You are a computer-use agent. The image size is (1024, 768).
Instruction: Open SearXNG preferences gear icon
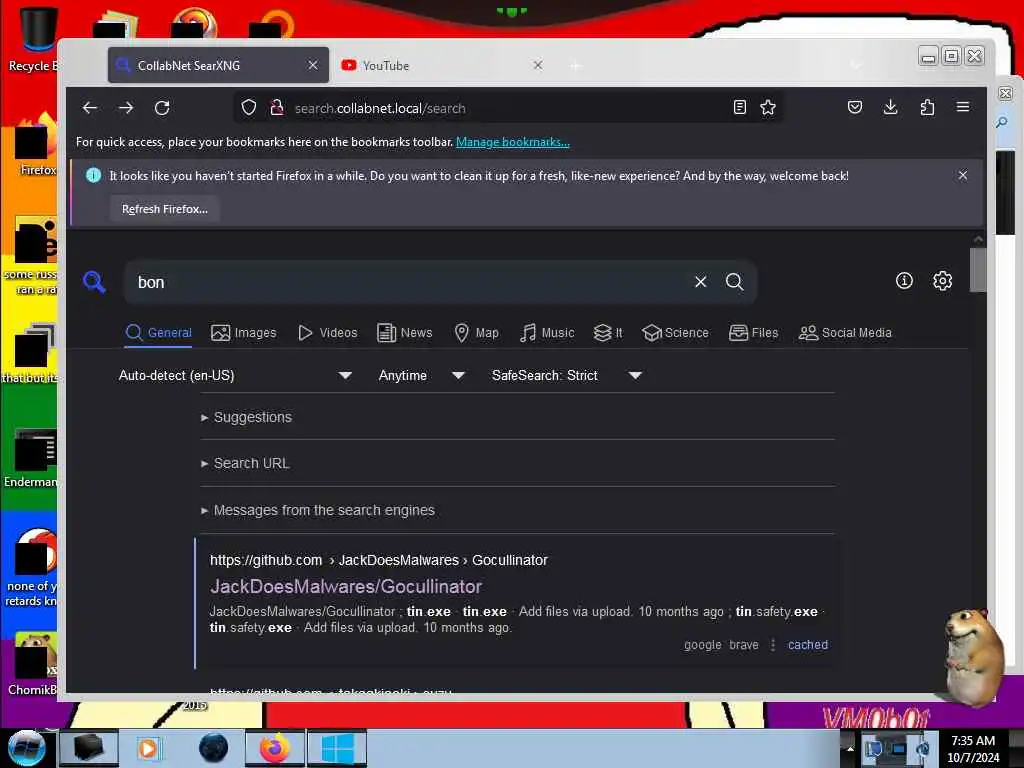coord(942,281)
